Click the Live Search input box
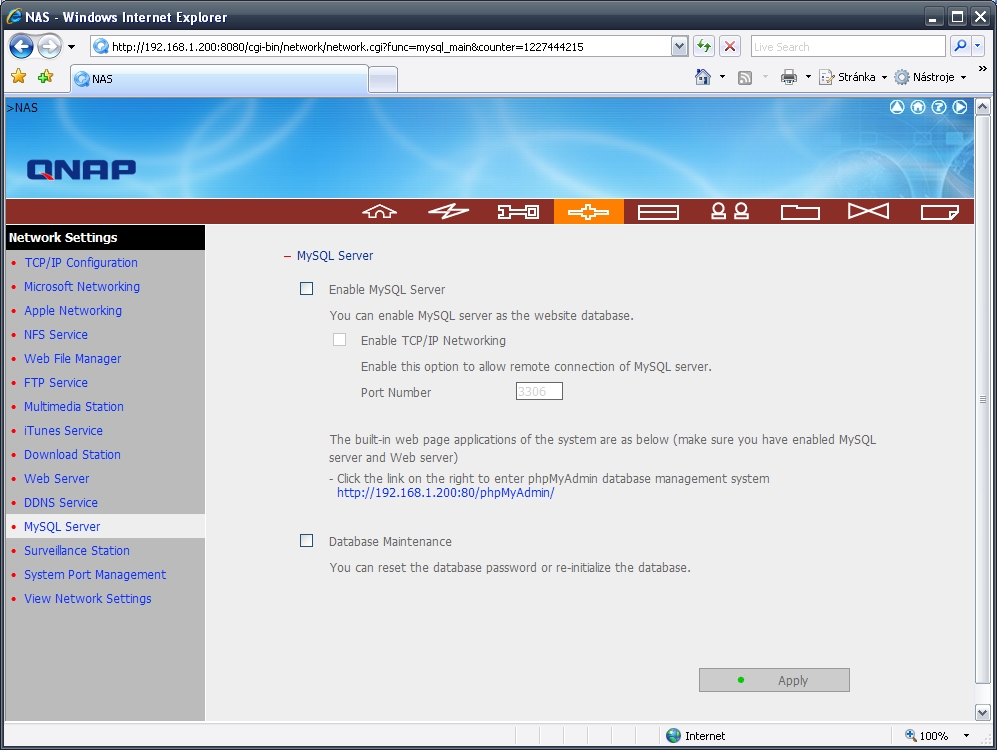997x750 pixels. [848, 46]
